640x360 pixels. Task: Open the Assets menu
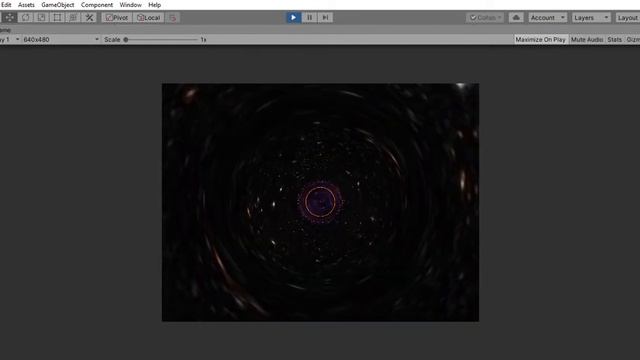26,5
